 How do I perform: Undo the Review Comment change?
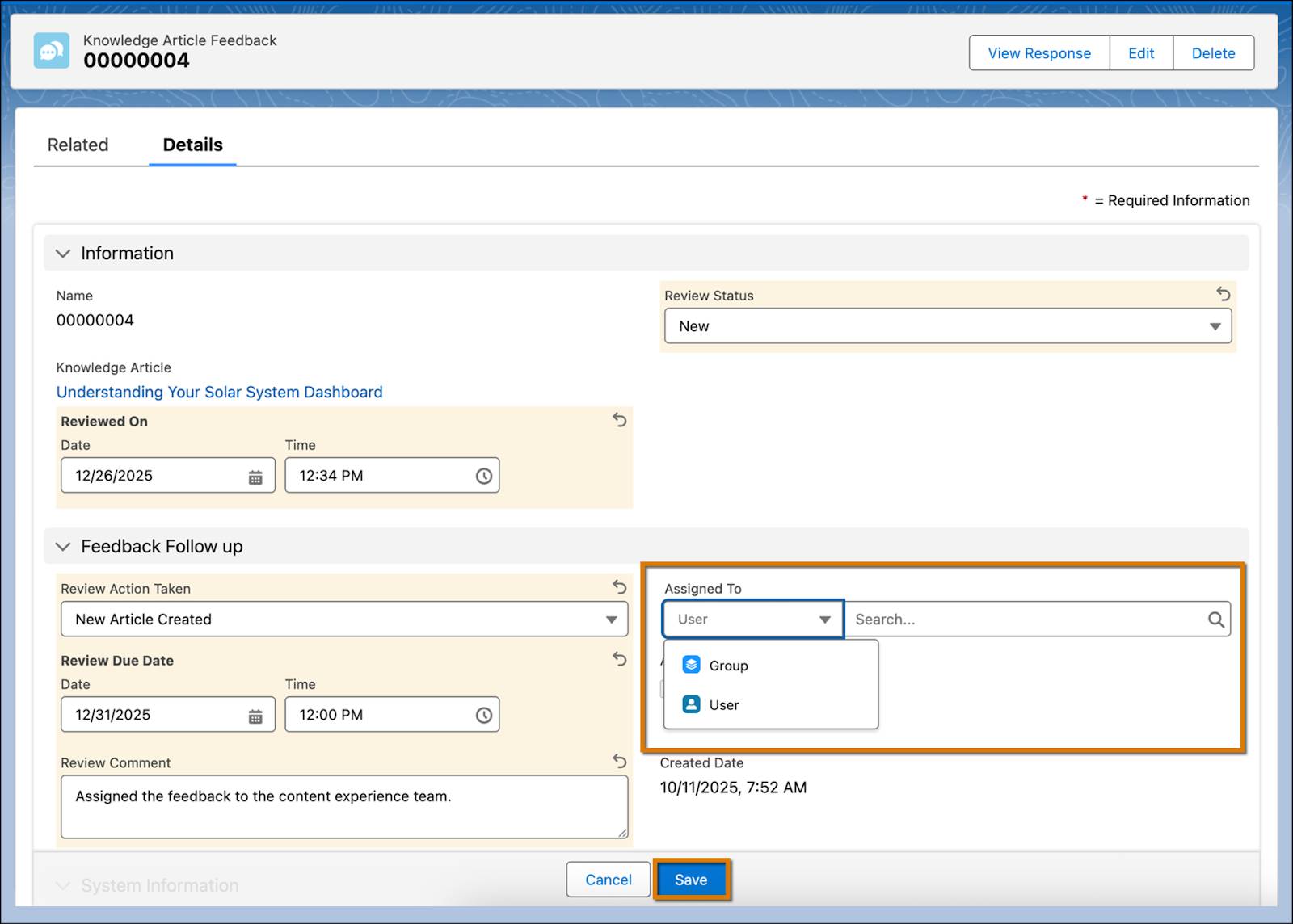click(619, 761)
